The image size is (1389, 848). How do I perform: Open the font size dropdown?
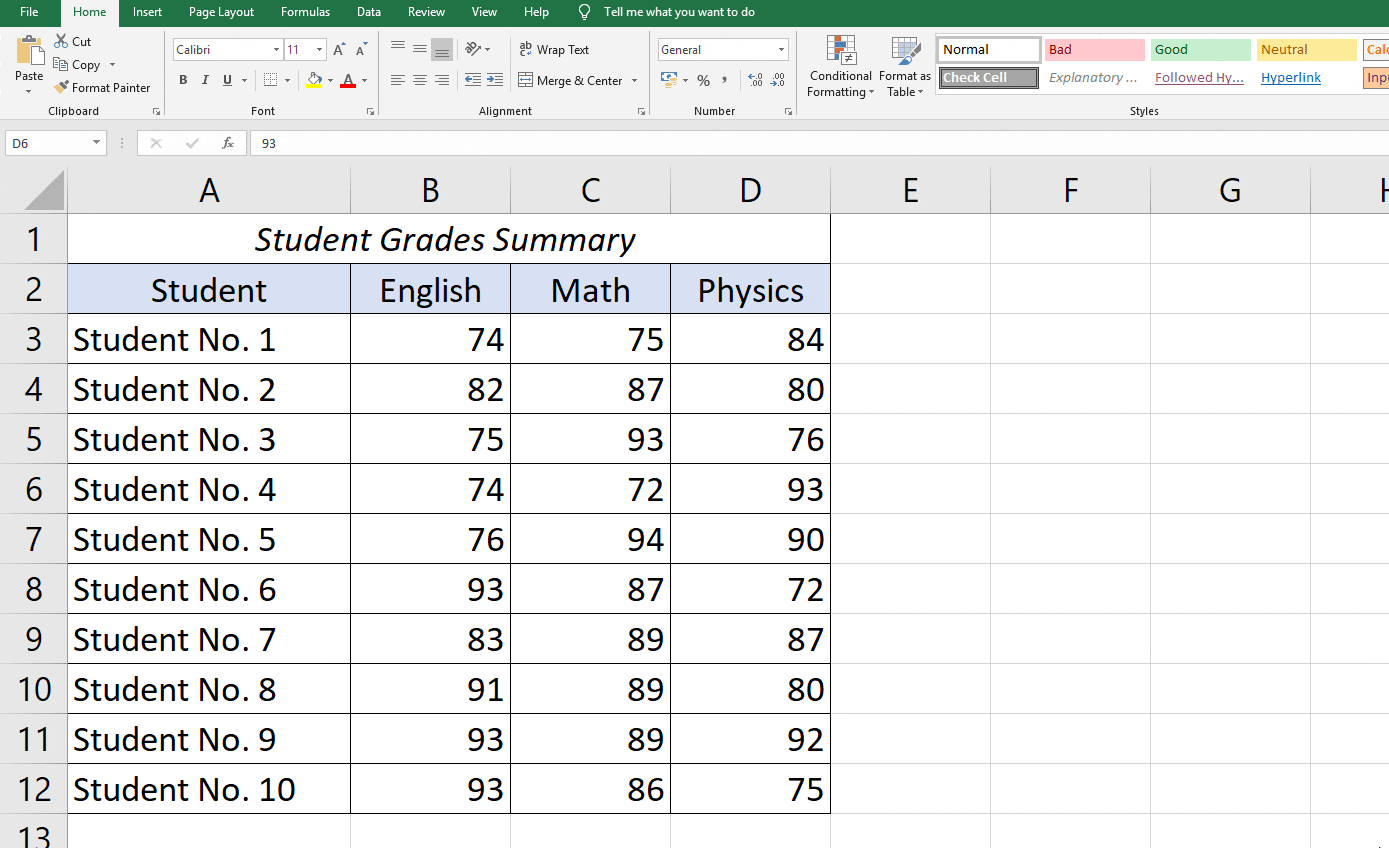319,49
